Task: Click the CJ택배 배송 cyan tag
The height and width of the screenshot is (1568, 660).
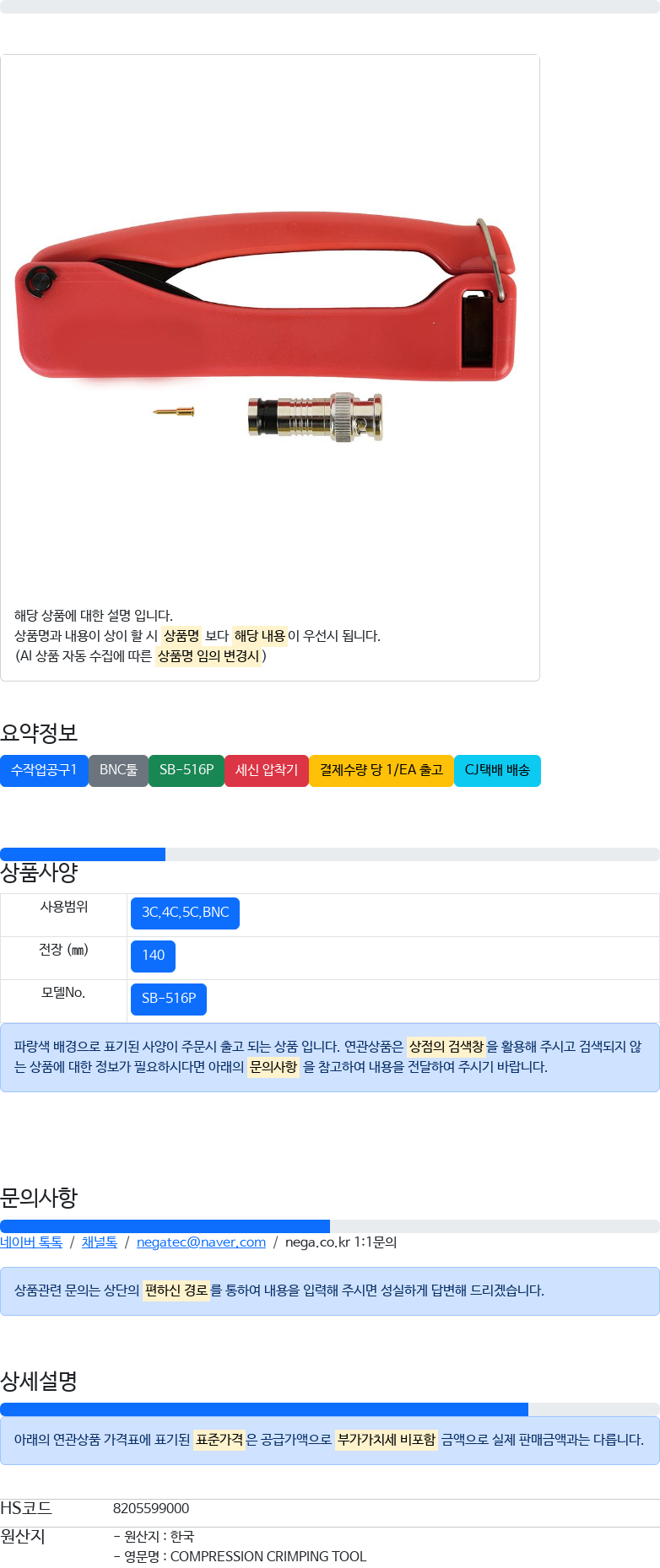Action: [497, 770]
